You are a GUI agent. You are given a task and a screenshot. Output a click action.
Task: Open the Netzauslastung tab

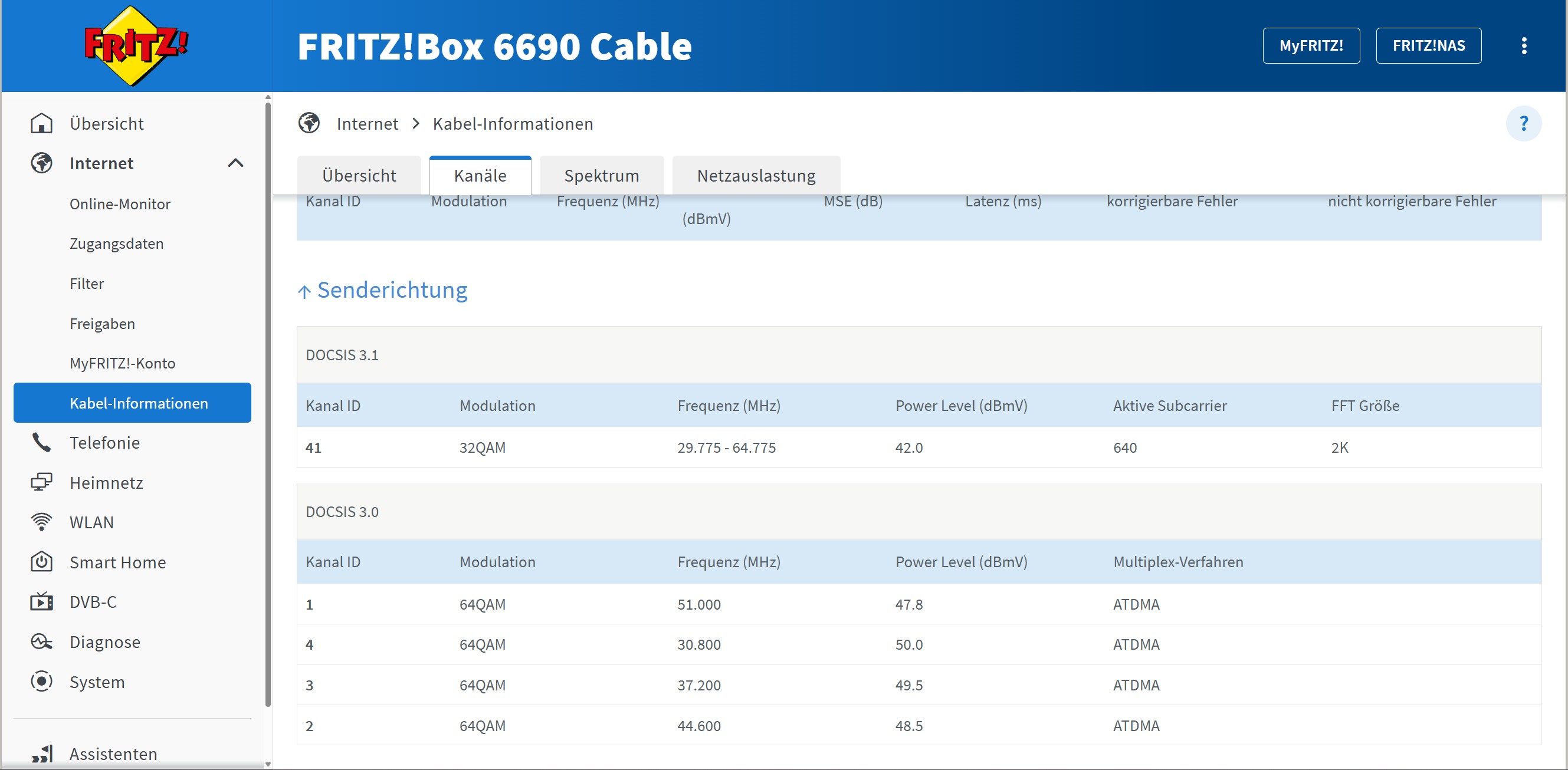tap(756, 176)
